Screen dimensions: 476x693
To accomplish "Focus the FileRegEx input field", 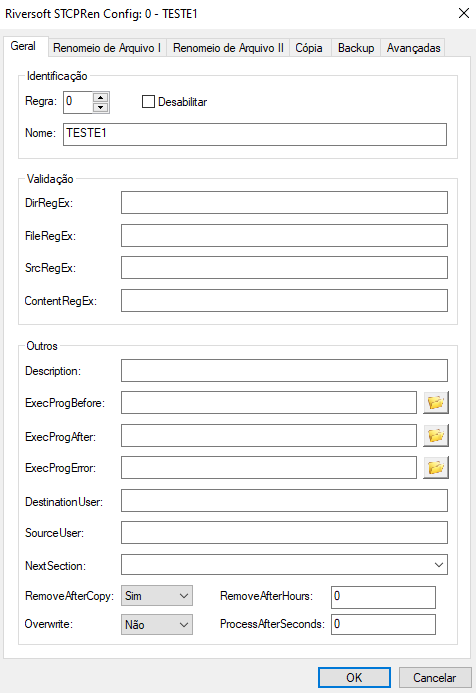I will [284, 235].
